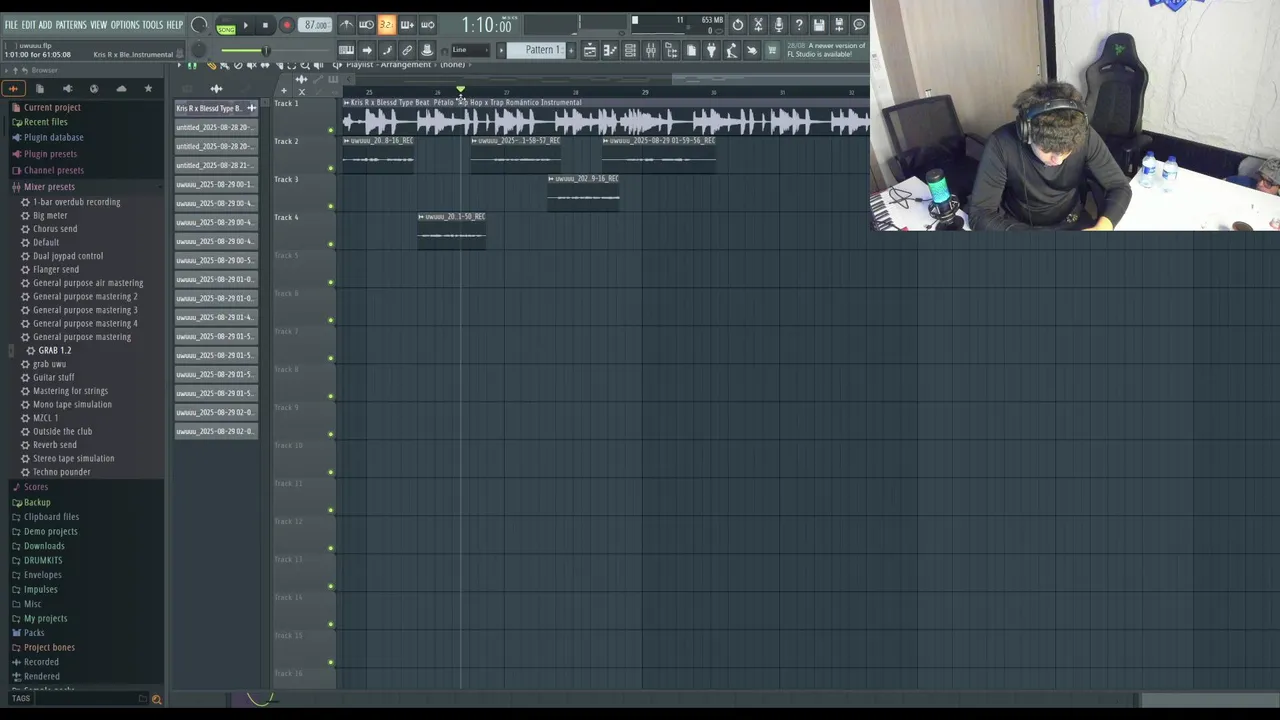Toggle the highlighted recording countdown button
Screen dimensions: 1280x720
[387, 25]
